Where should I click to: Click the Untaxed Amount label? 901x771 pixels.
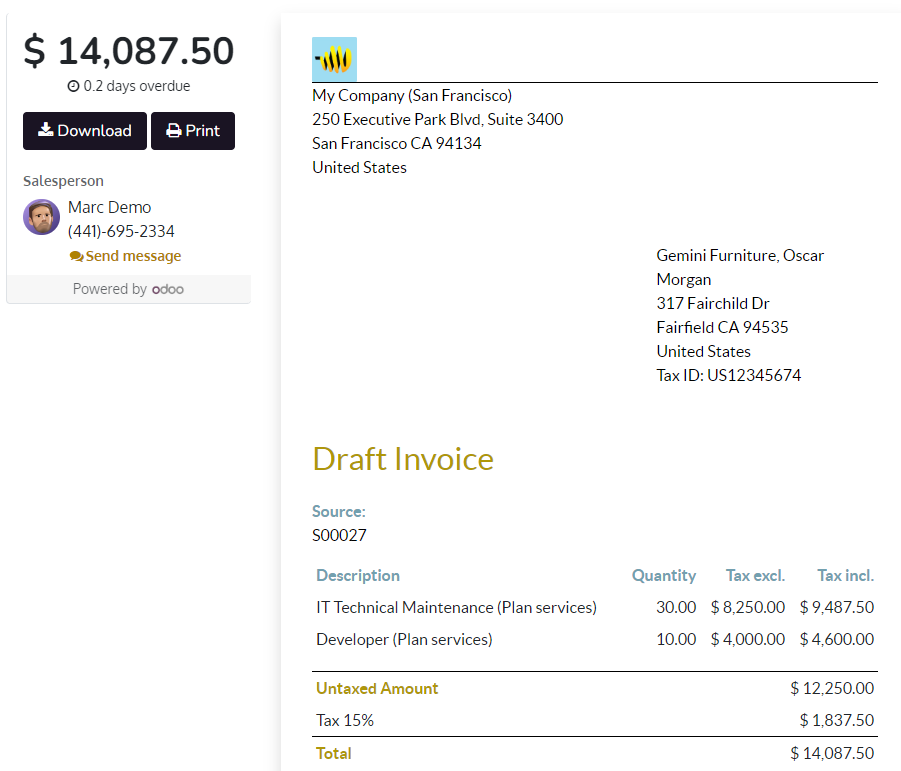(377, 688)
